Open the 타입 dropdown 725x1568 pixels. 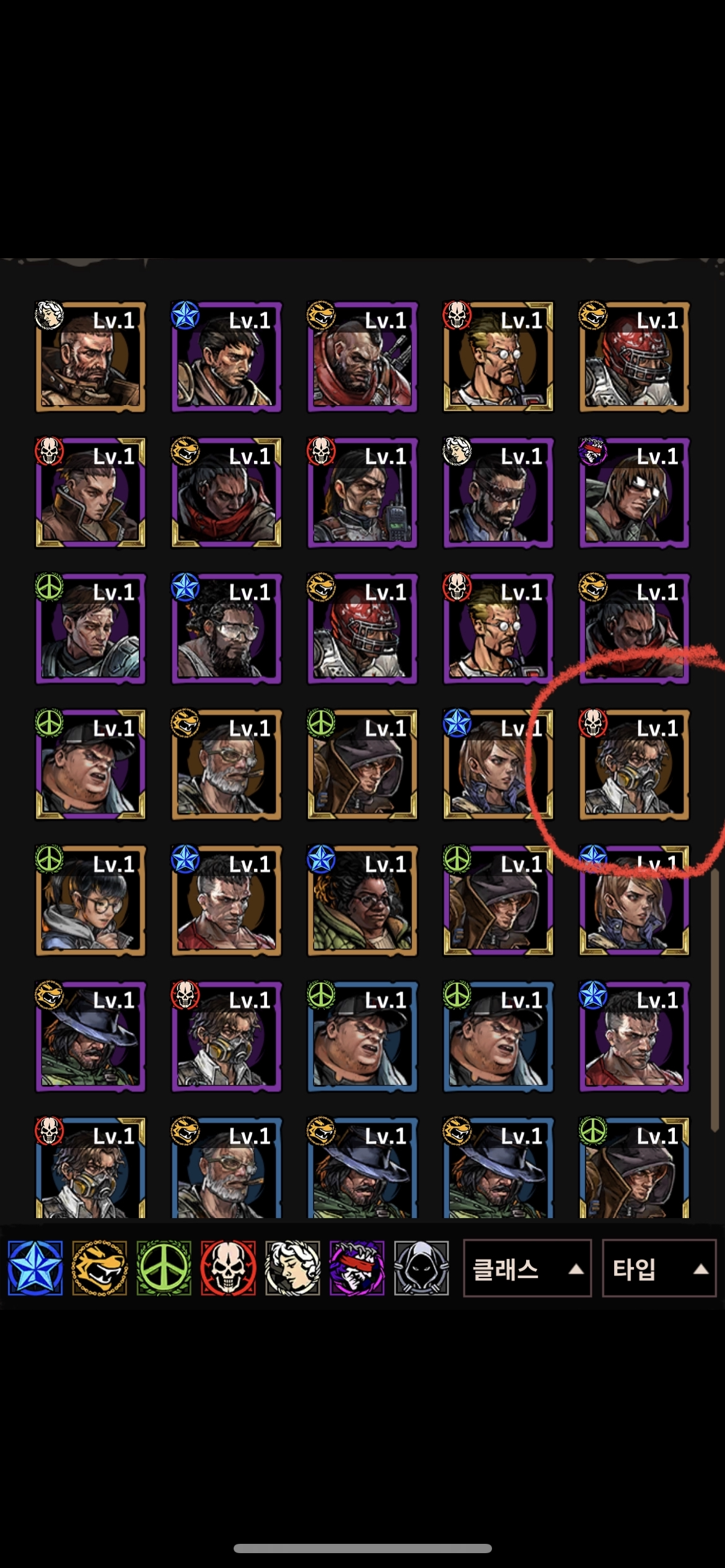[659, 1268]
